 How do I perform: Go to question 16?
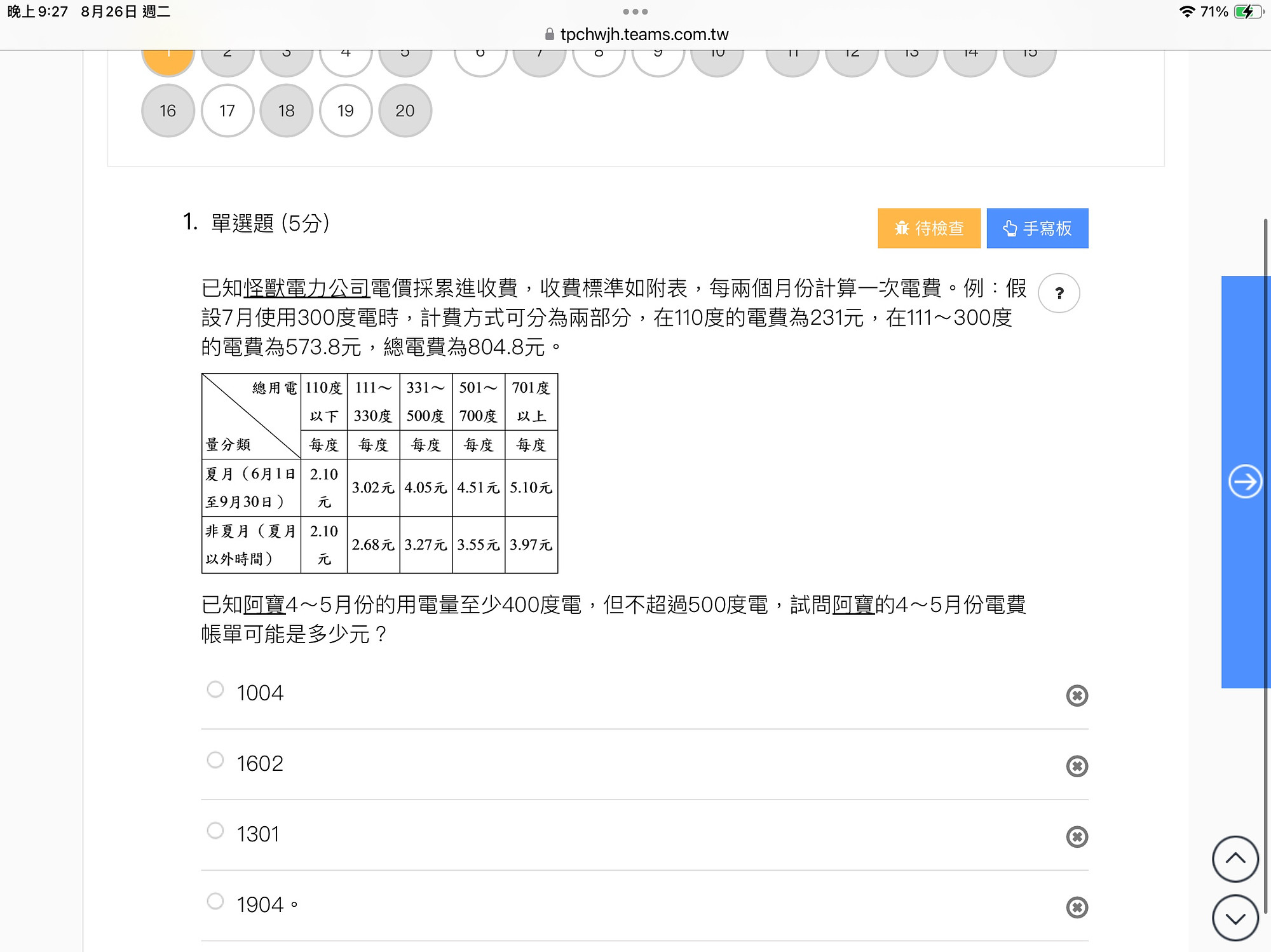pos(168,111)
